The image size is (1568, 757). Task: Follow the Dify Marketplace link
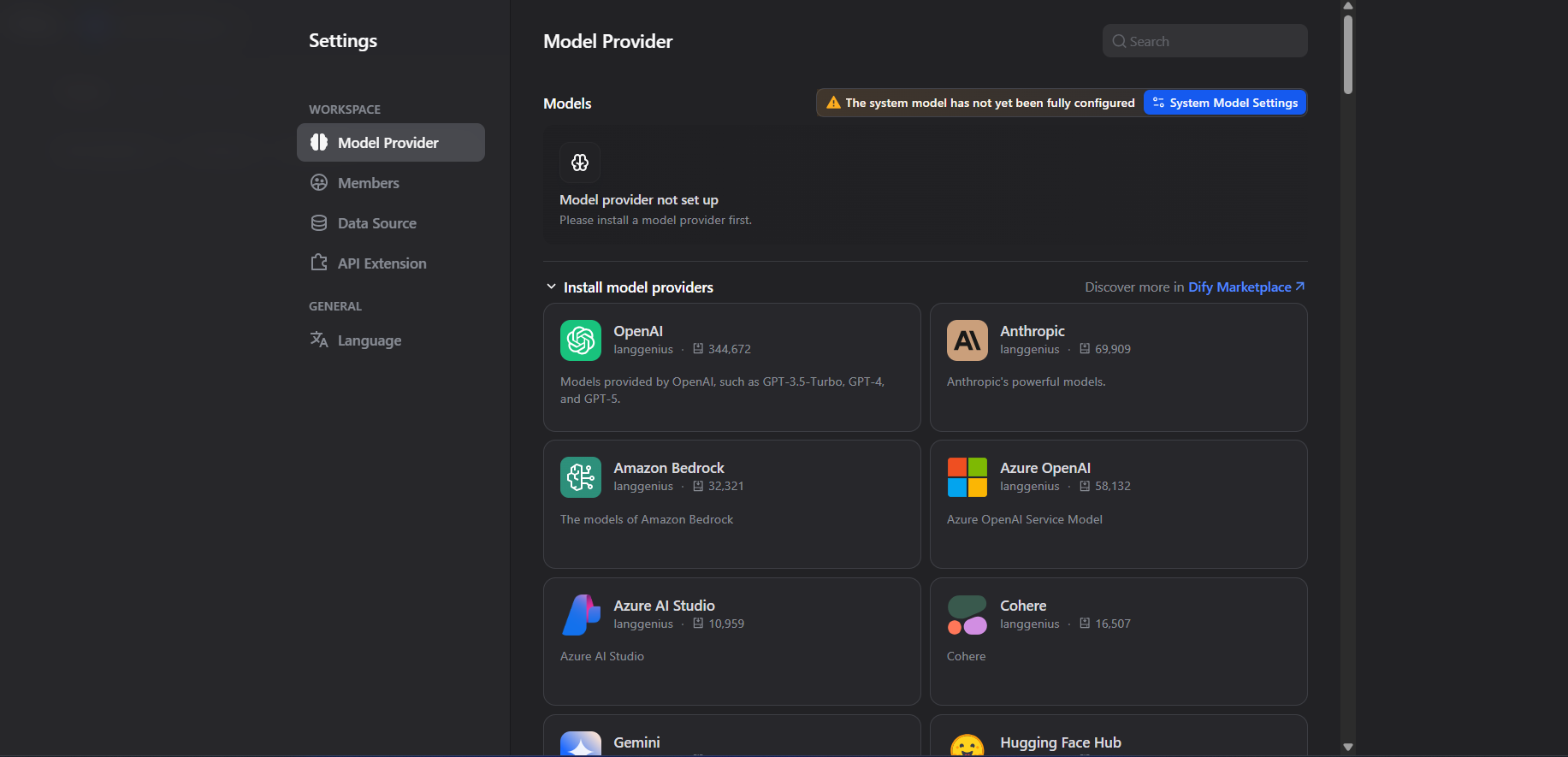point(1246,287)
